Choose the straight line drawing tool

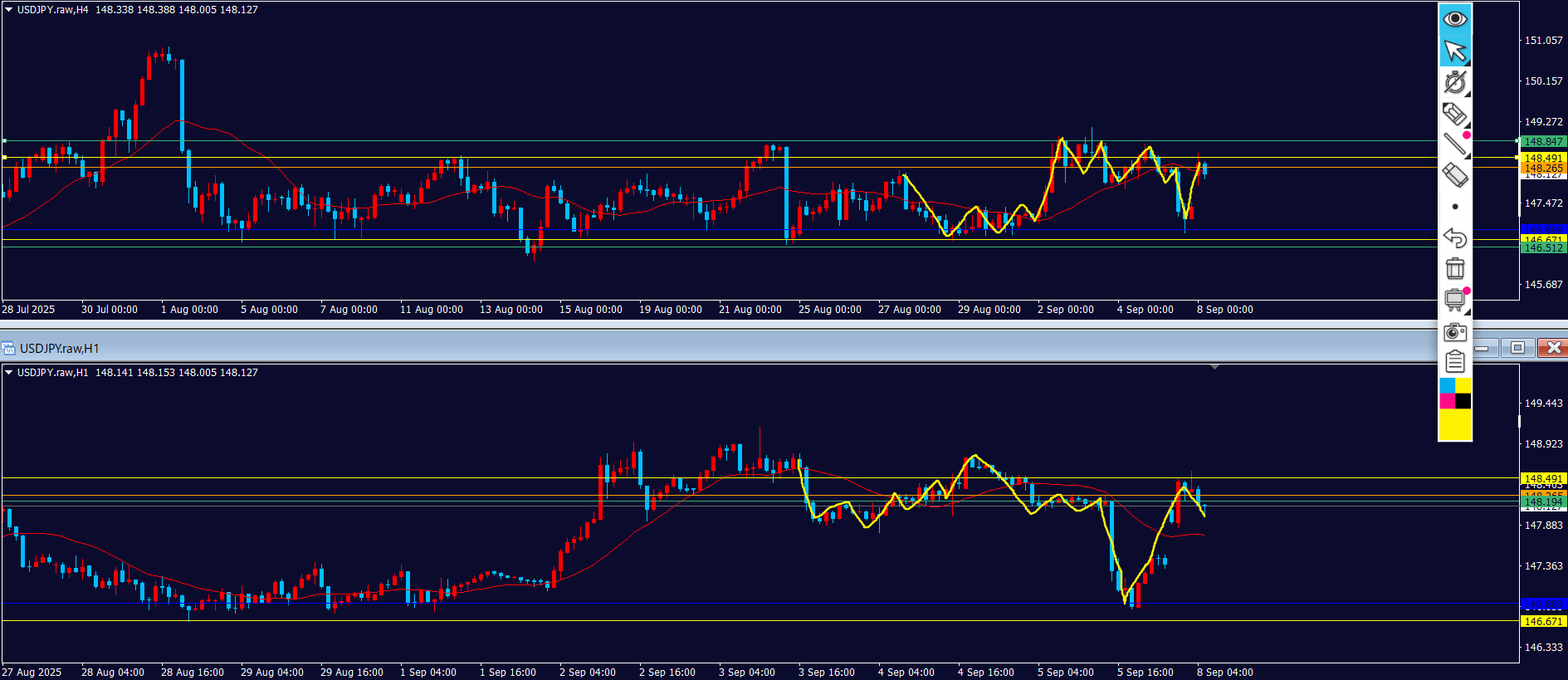tap(1454, 144)
